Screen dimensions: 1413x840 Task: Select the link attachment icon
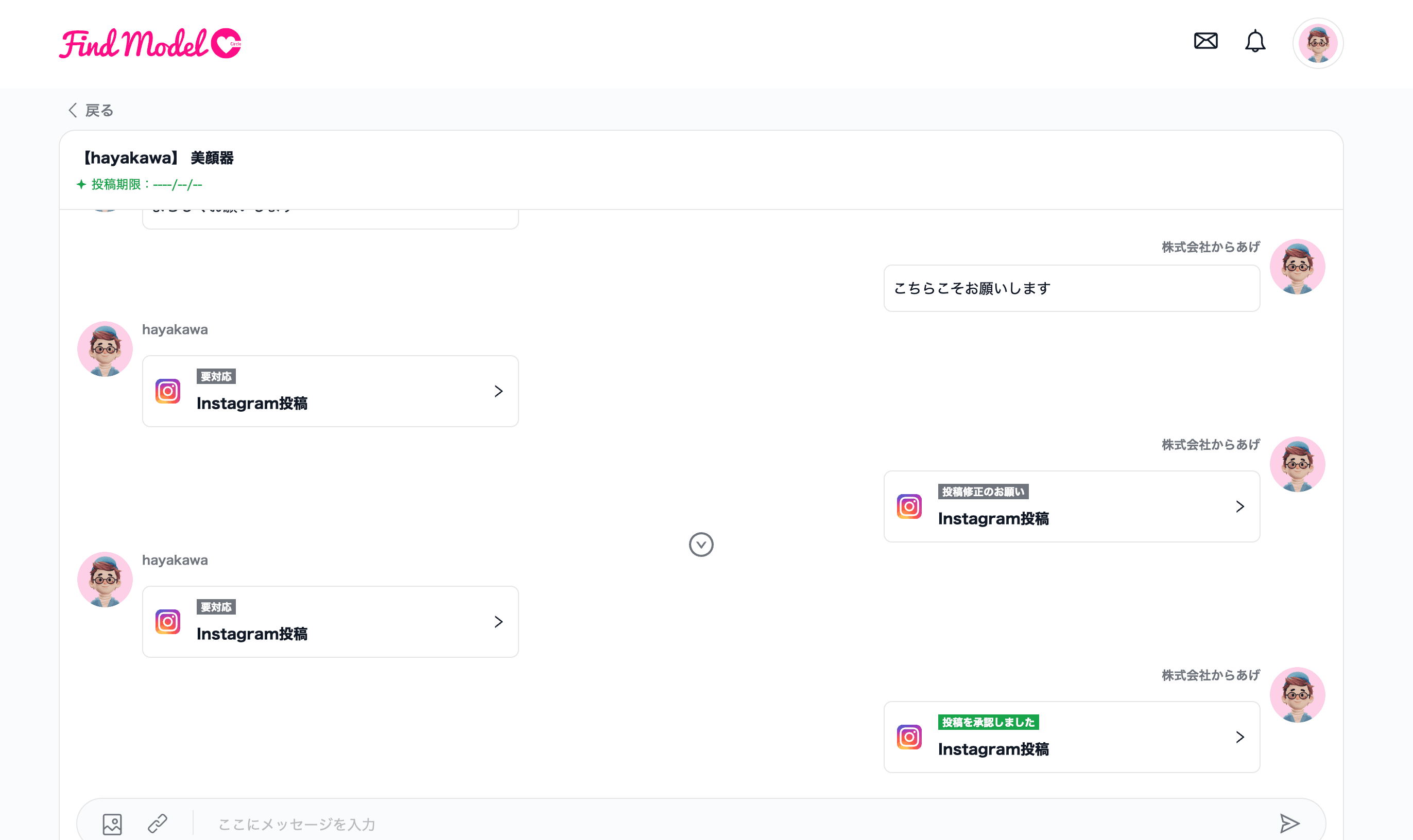158,824
